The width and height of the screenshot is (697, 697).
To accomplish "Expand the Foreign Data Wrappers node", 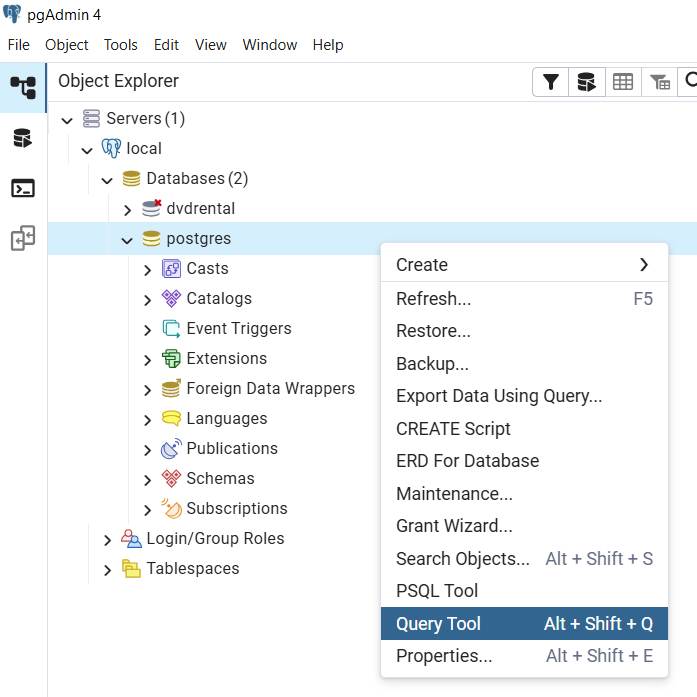I will [x=148, y=390].
